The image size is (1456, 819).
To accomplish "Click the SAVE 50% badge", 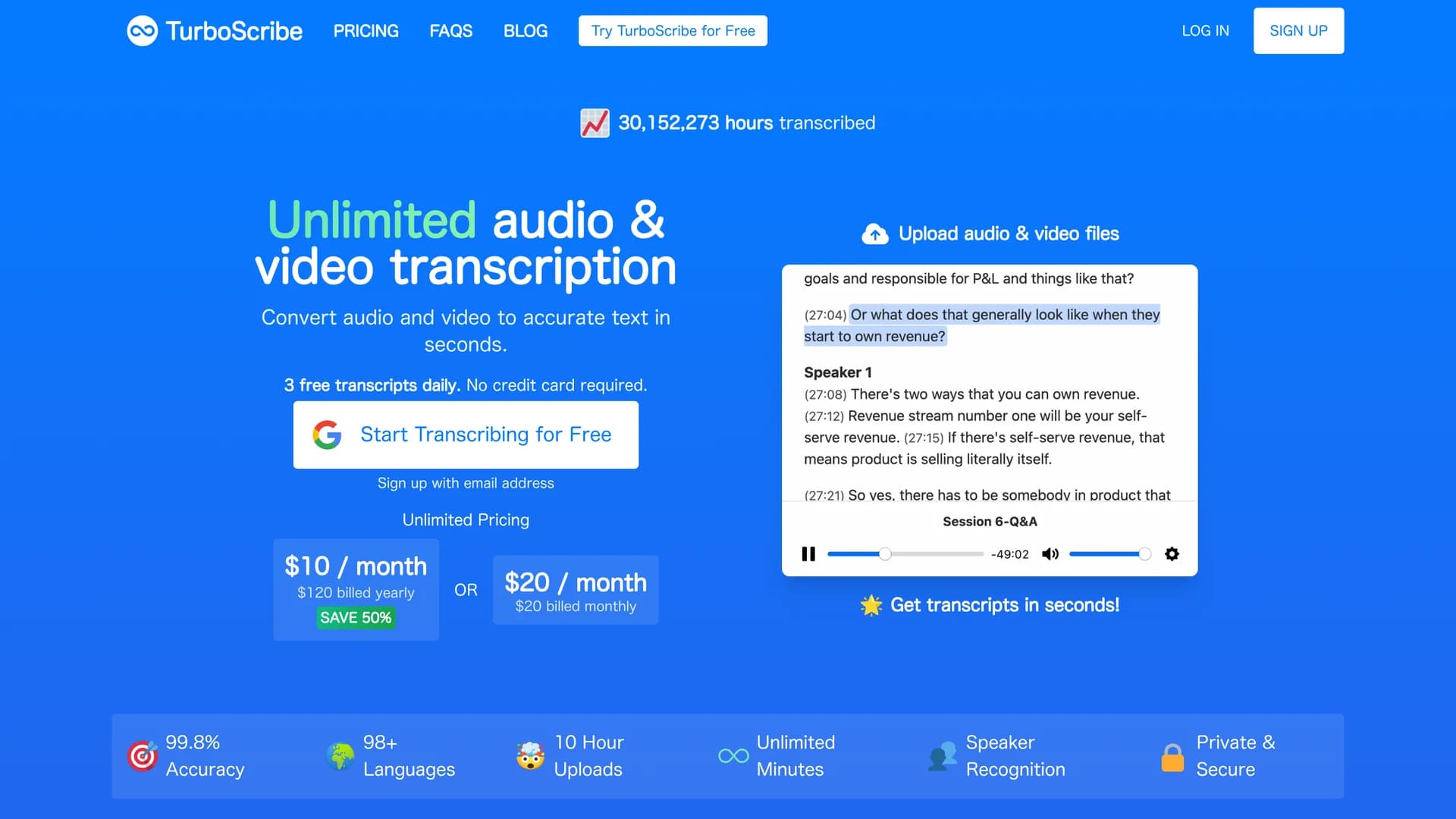I will (x=356, y=617).
